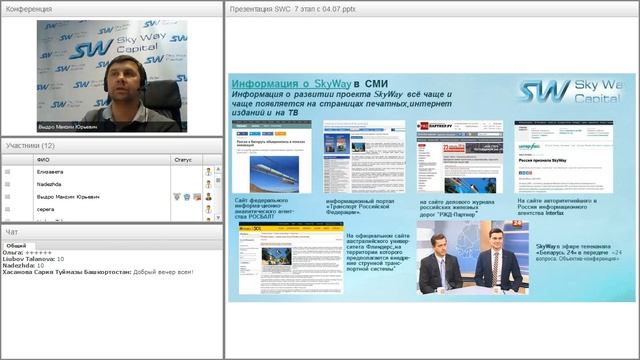Screen dimensions: 640x360
Task: Click the user avatar icon for серега
Action: click(209, 209)
